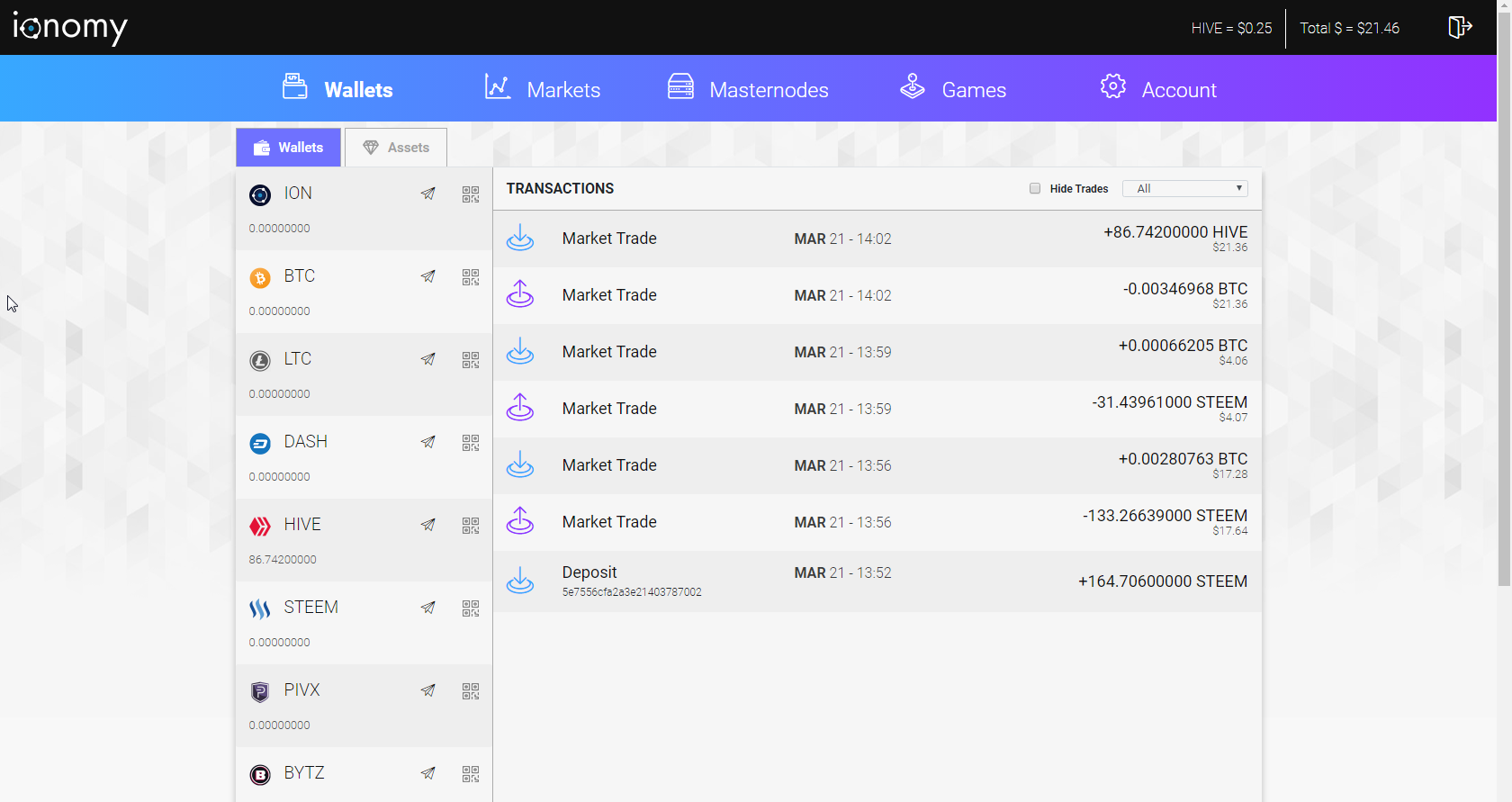Click the Total $ = $21.46 display
1512x802 pixels.
pyautogui.click(x=1349, y=28)
